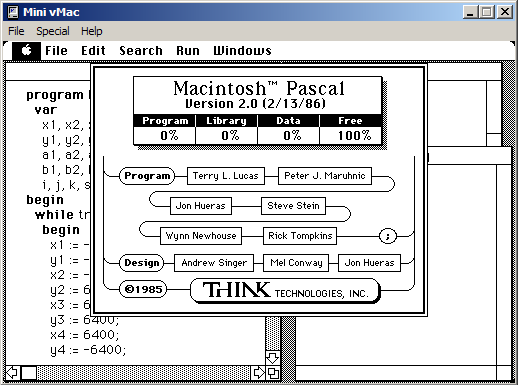
Task: Open Mini vMac Help menu
Action: 92,31
